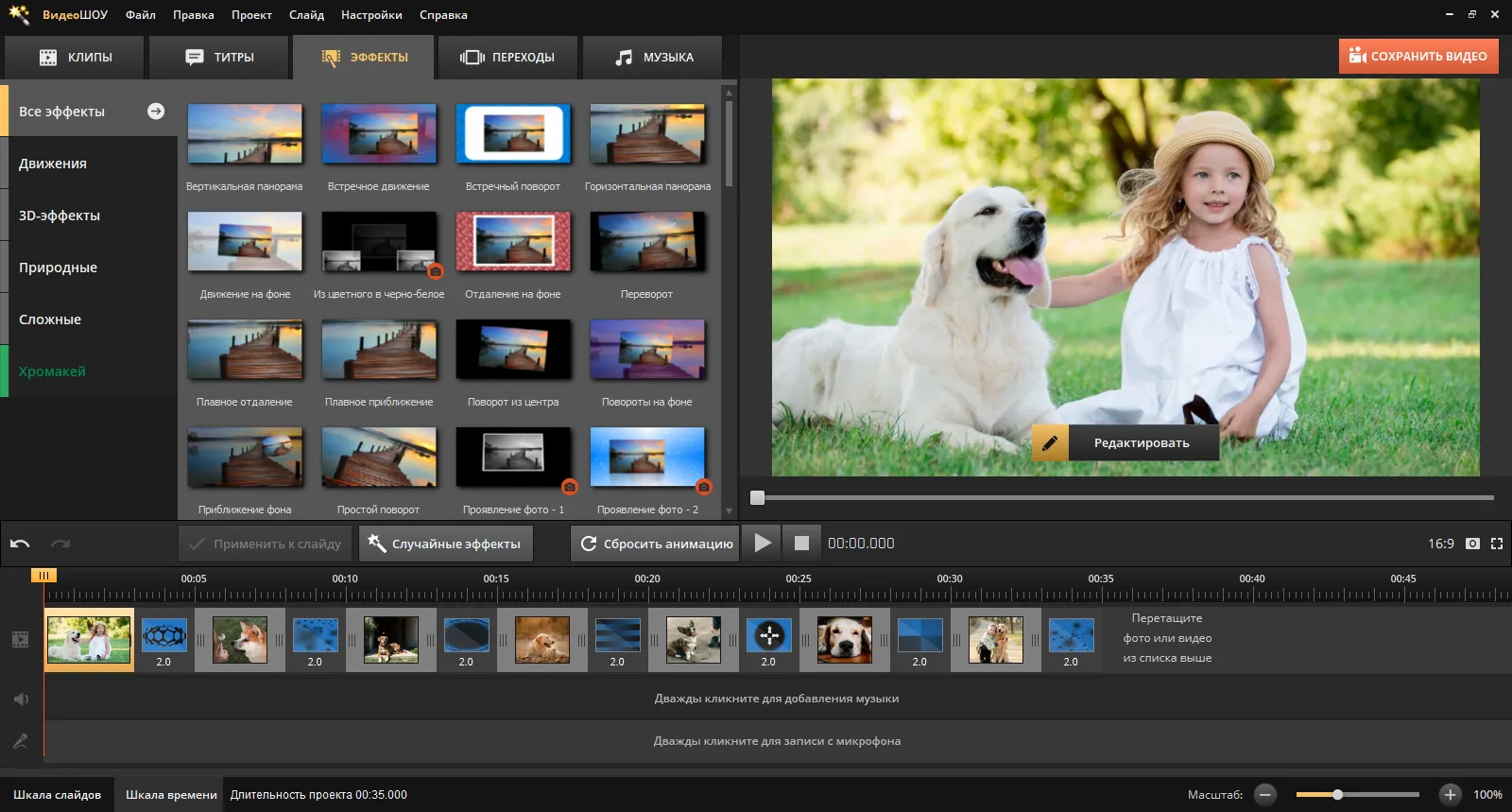Open the 16:9 aspect ratio selector

point(1440,544)
